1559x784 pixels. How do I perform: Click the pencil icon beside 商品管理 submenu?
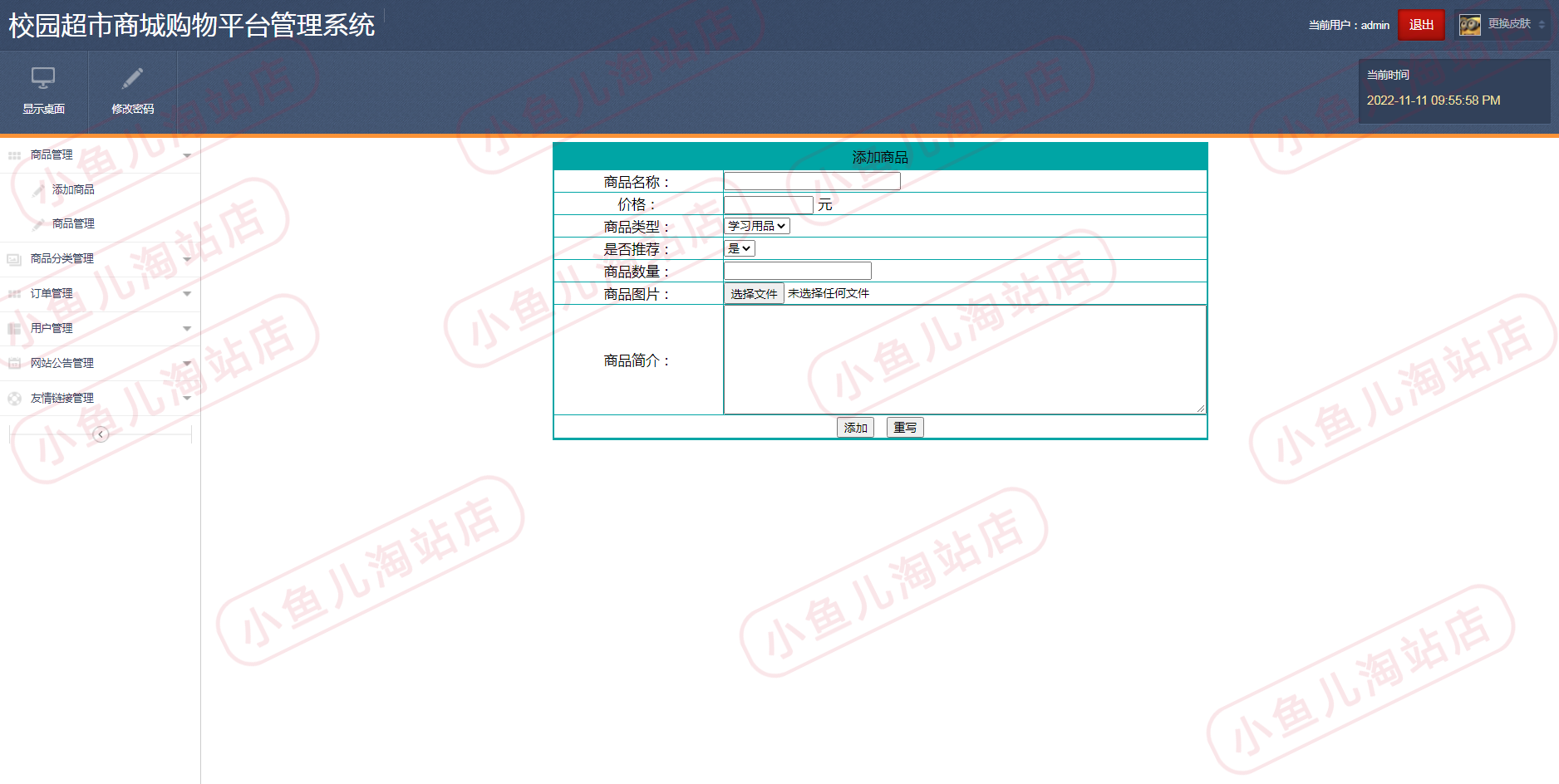pos(38,224)
